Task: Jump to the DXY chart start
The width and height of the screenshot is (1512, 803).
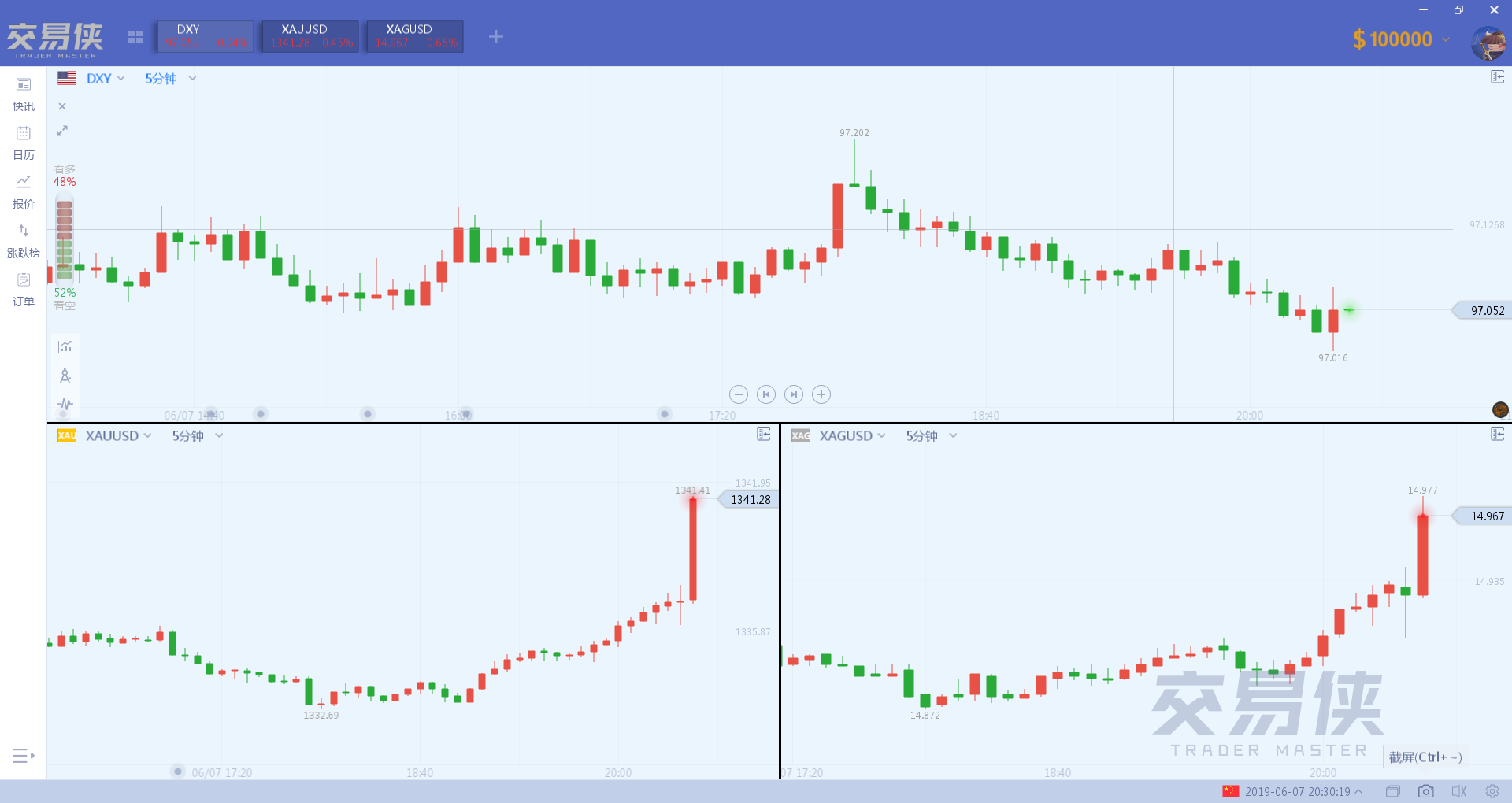Action: tap(765, 394)
